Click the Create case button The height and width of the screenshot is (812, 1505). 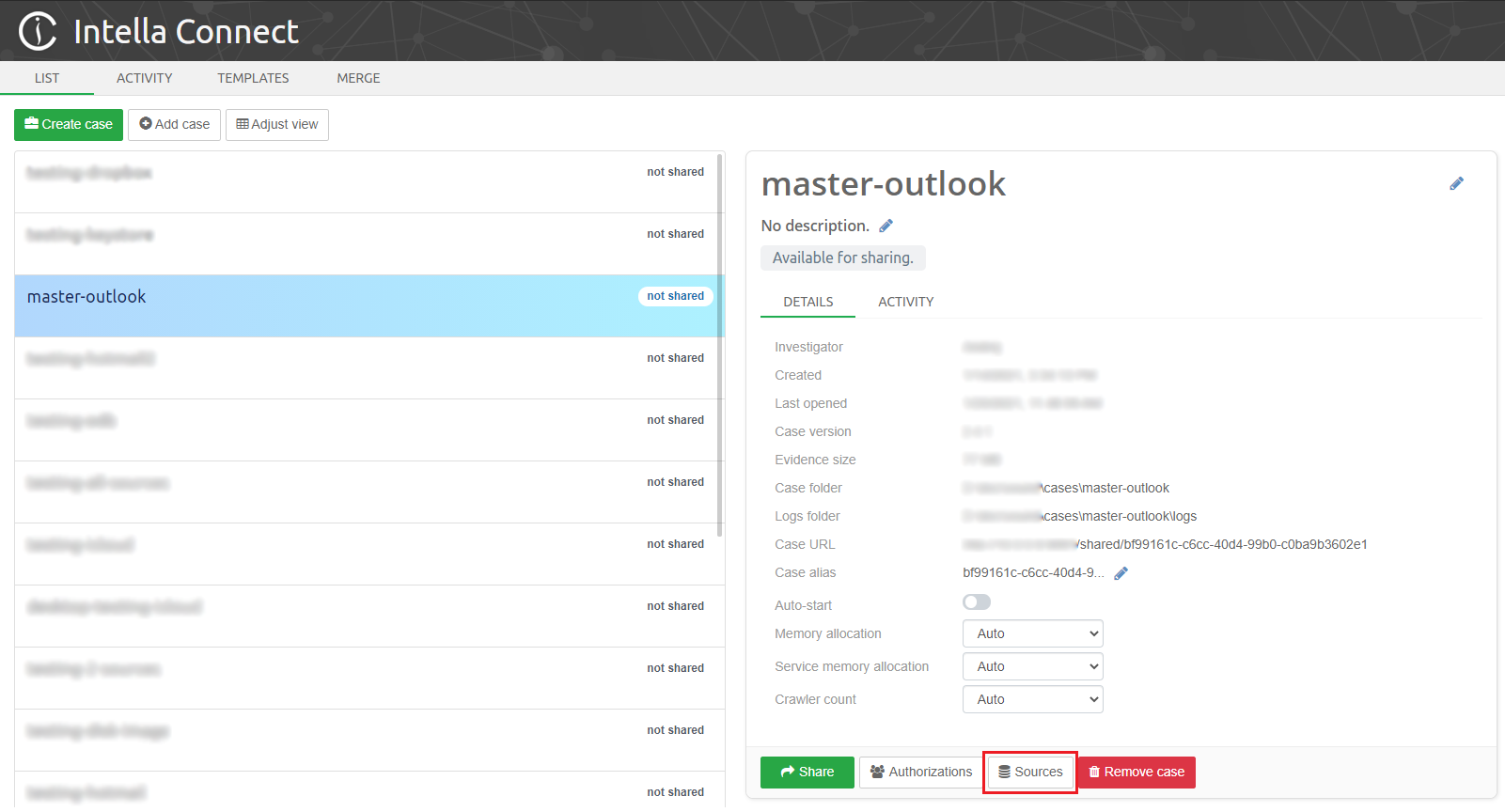(69, 124)
